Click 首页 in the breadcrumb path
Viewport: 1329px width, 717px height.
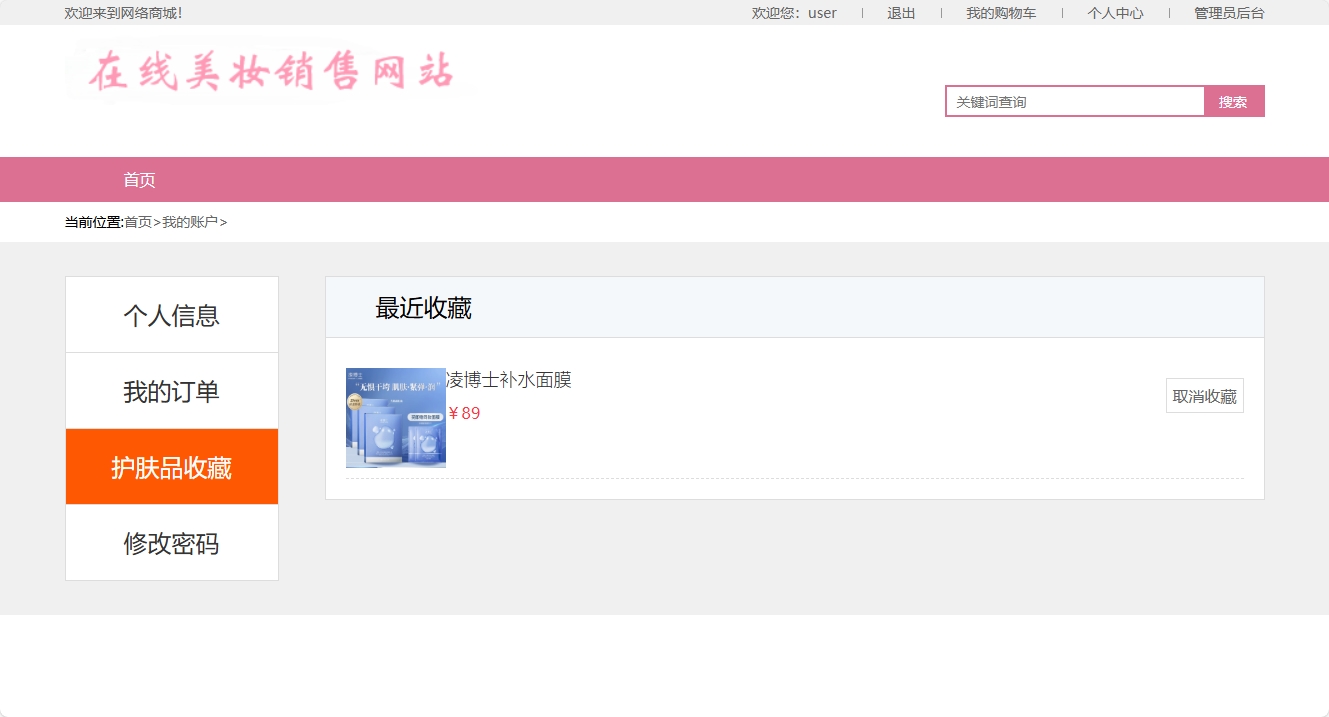138,222
